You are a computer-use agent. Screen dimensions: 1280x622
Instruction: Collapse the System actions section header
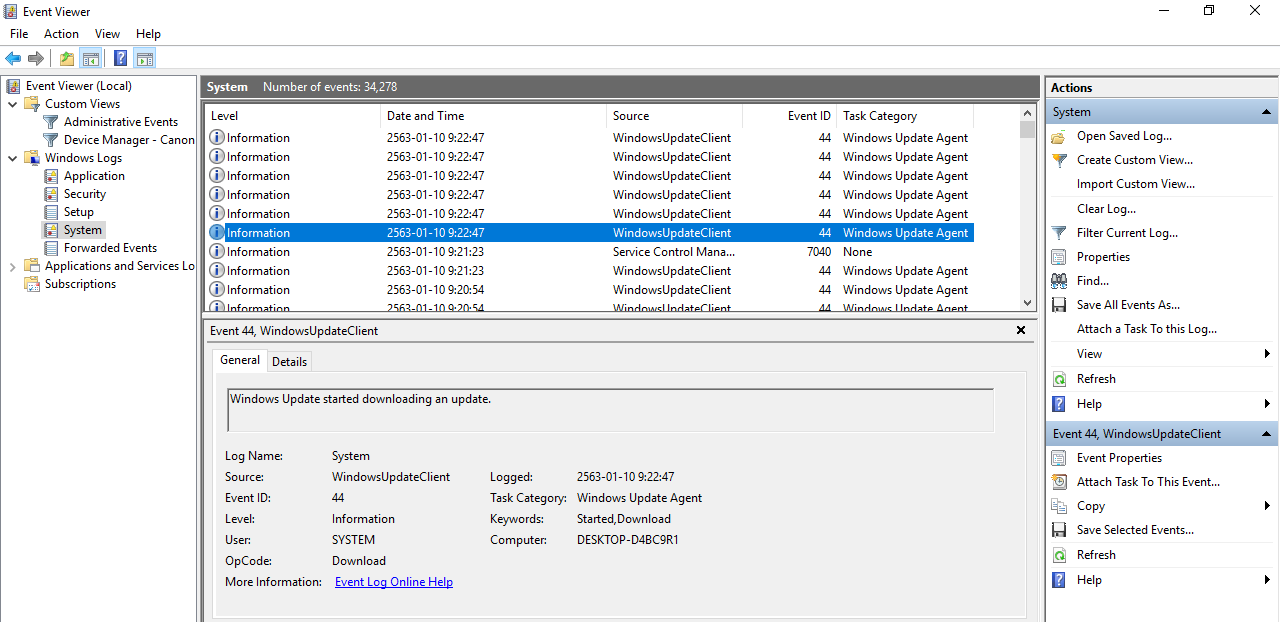(1267, 112)
